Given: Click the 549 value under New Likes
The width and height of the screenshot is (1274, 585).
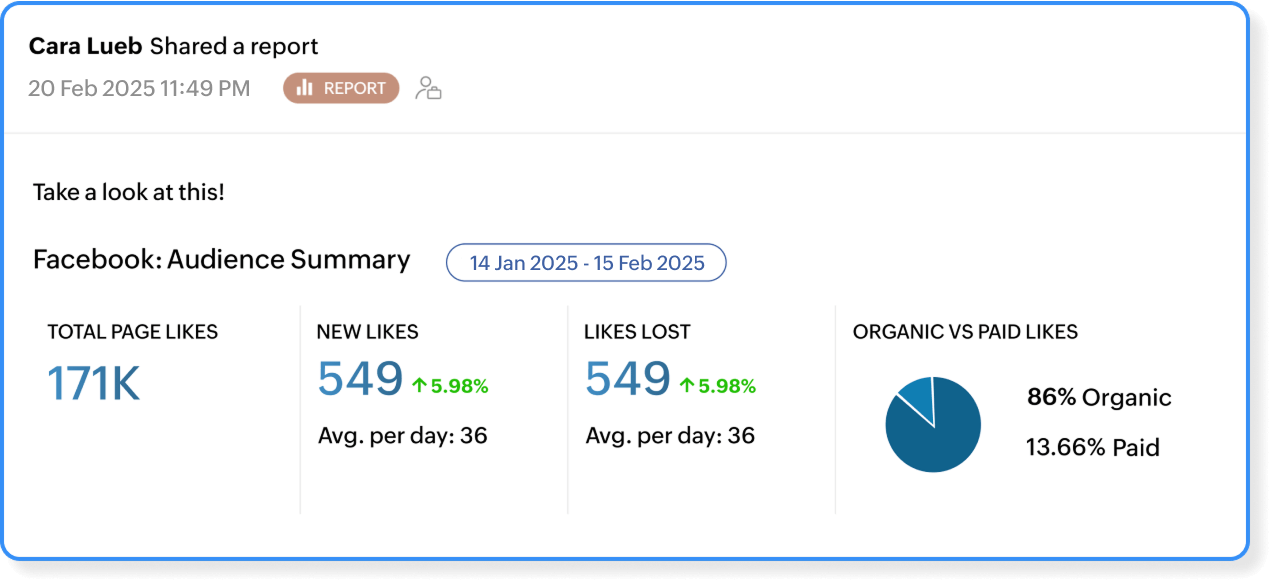Looking at the screenshot, I should [360, 379].
